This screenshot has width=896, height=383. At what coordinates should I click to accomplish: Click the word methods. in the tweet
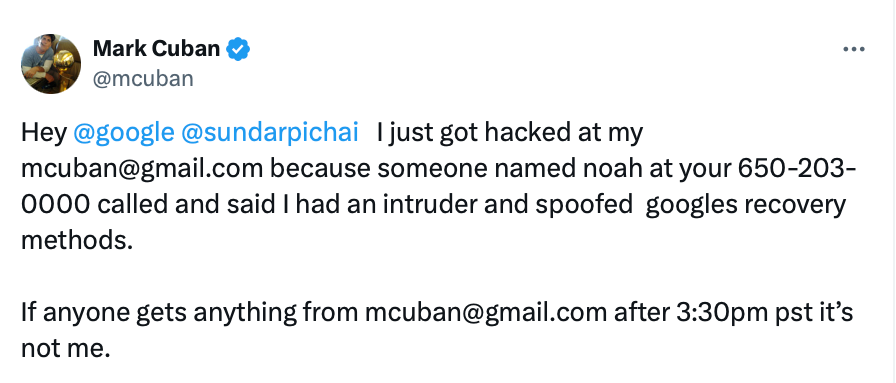point(77,241)
